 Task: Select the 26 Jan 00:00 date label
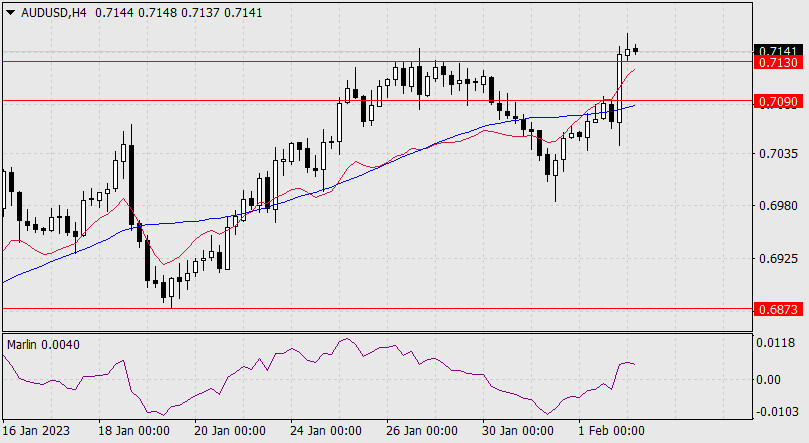(x=422, y=431)
